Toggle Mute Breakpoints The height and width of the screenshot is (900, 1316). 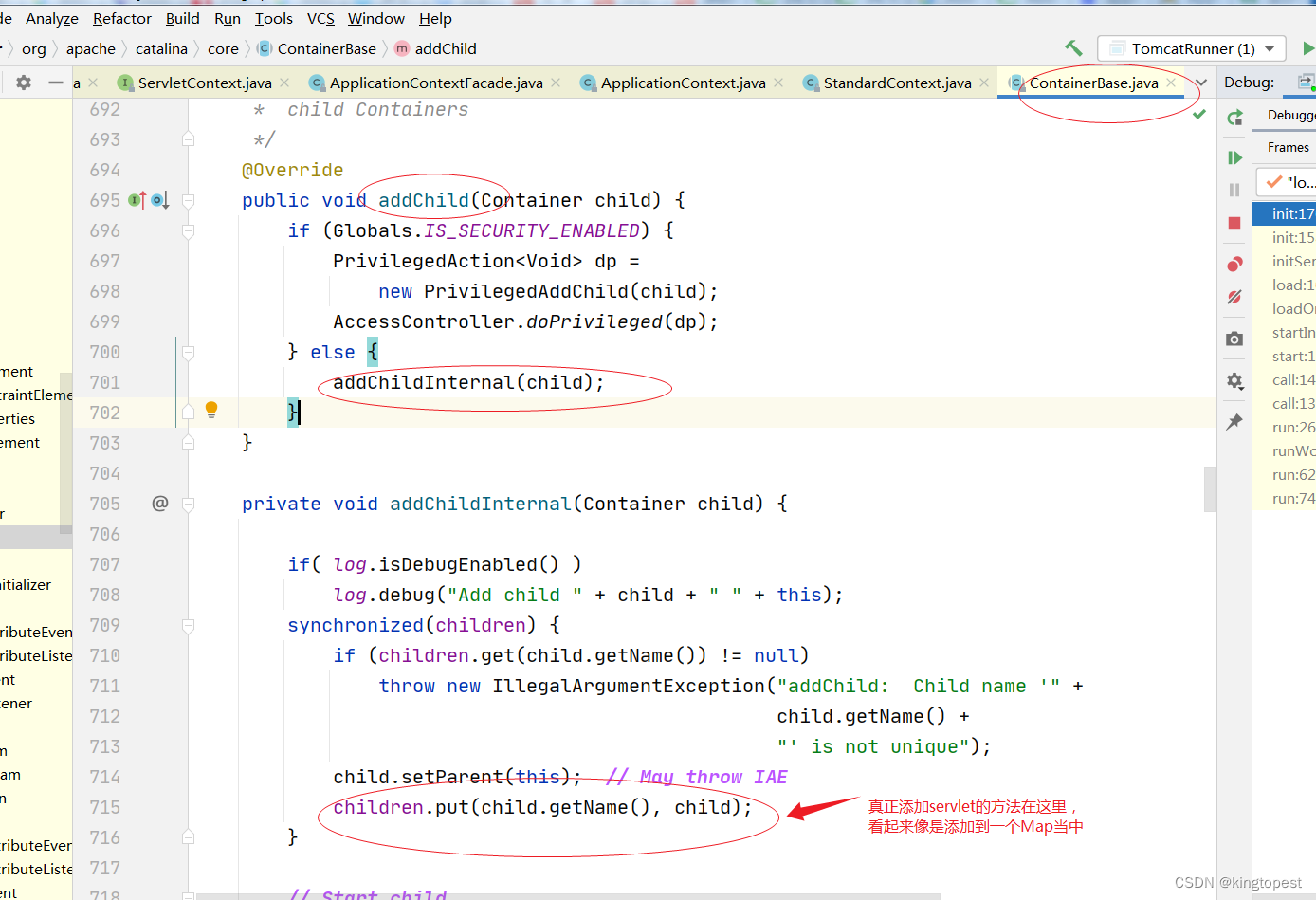(1234, 297)
